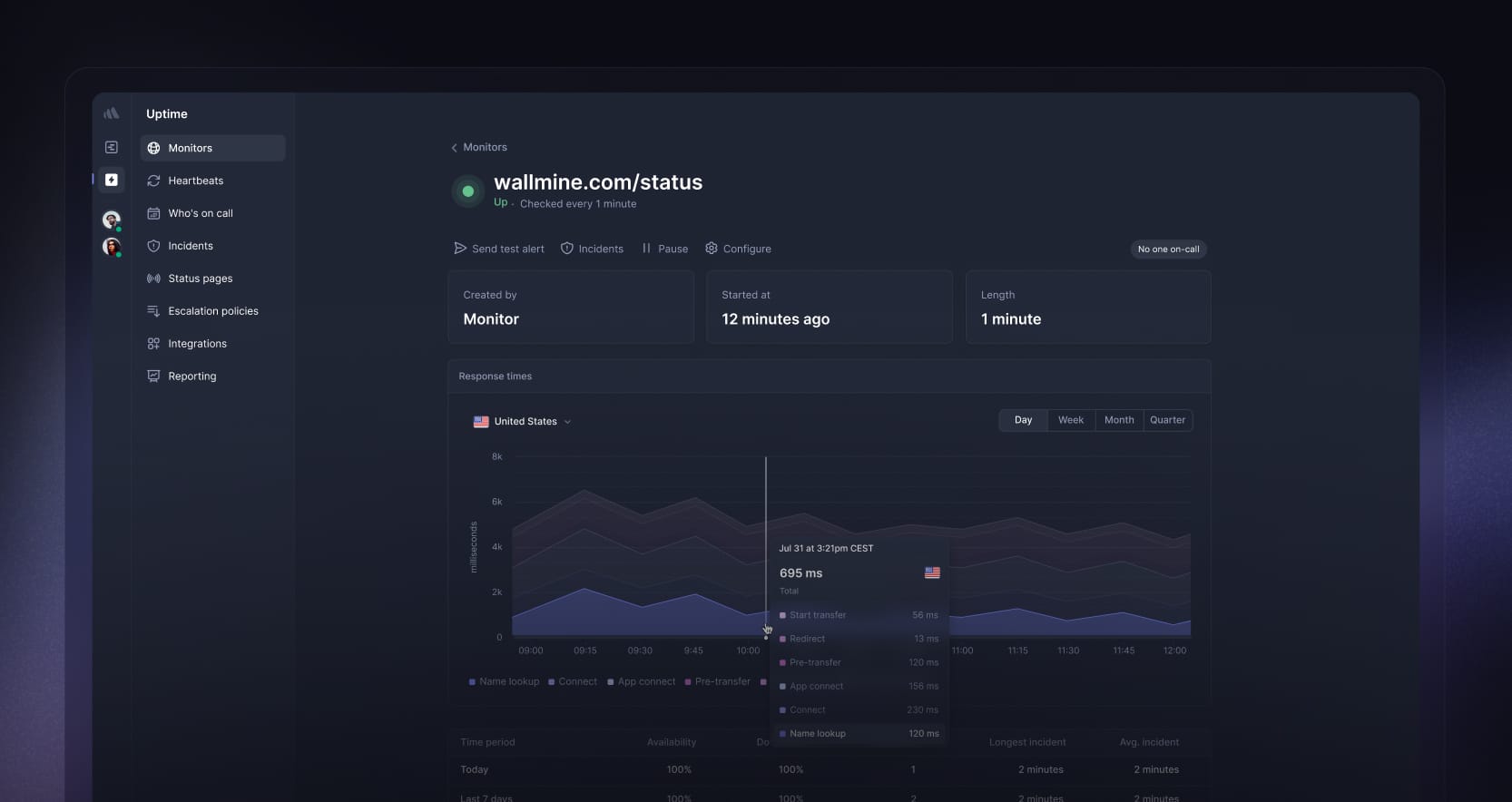Toggle the Connect legend series
This screenshot has width=1512, height=802.
(573, 681)
